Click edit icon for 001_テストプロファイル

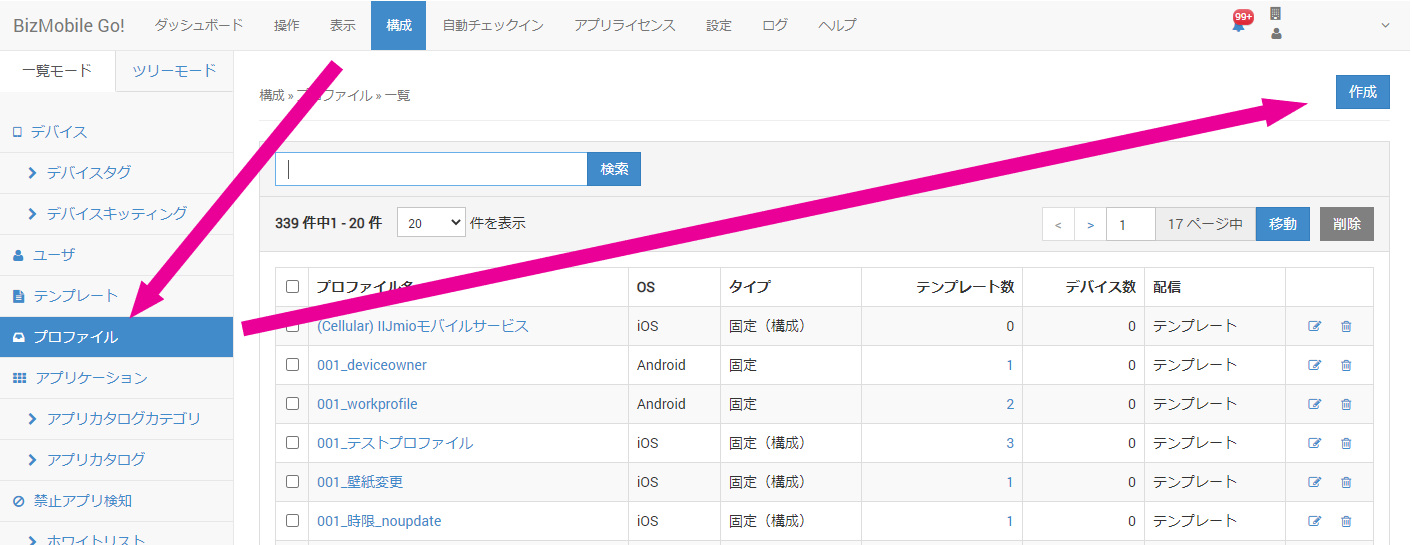pos(1315,443)
